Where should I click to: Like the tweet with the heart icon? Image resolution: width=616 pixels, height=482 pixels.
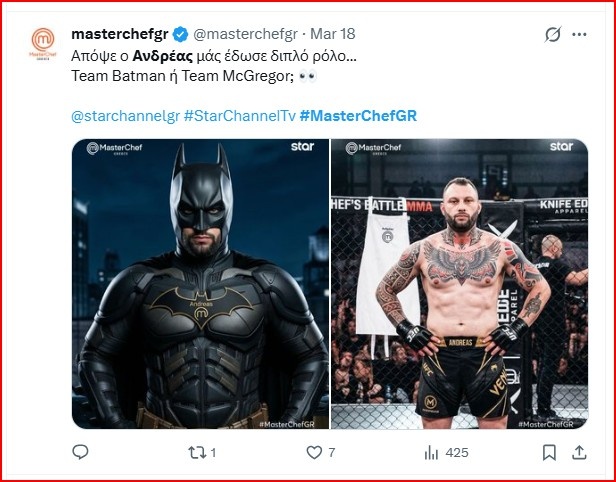[314, 453]
